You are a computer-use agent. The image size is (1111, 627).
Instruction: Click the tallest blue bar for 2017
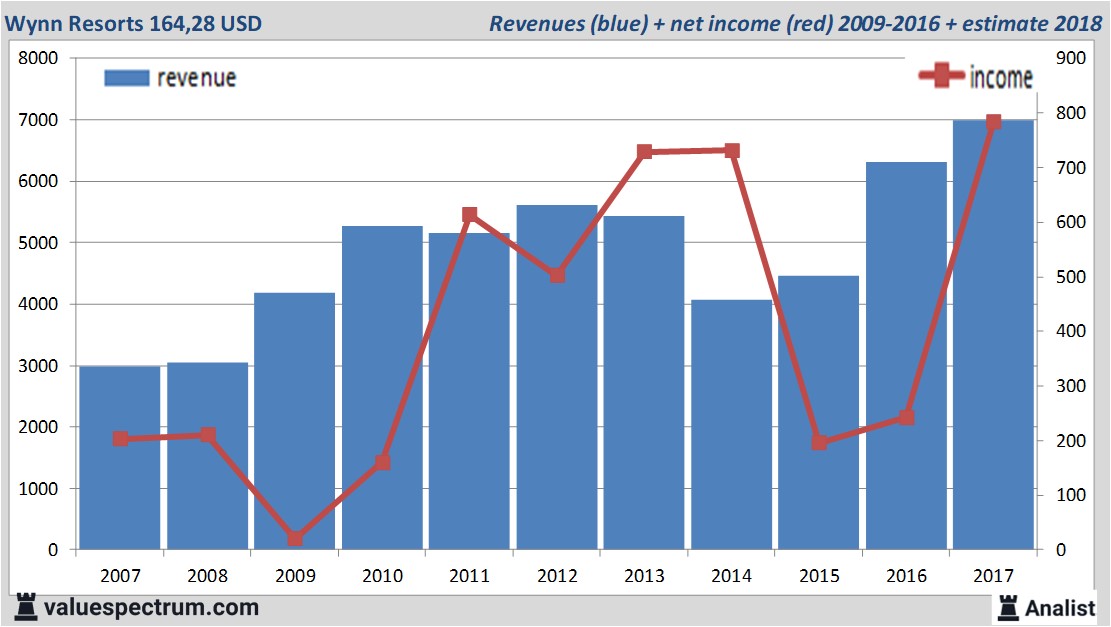click(993, 330)
